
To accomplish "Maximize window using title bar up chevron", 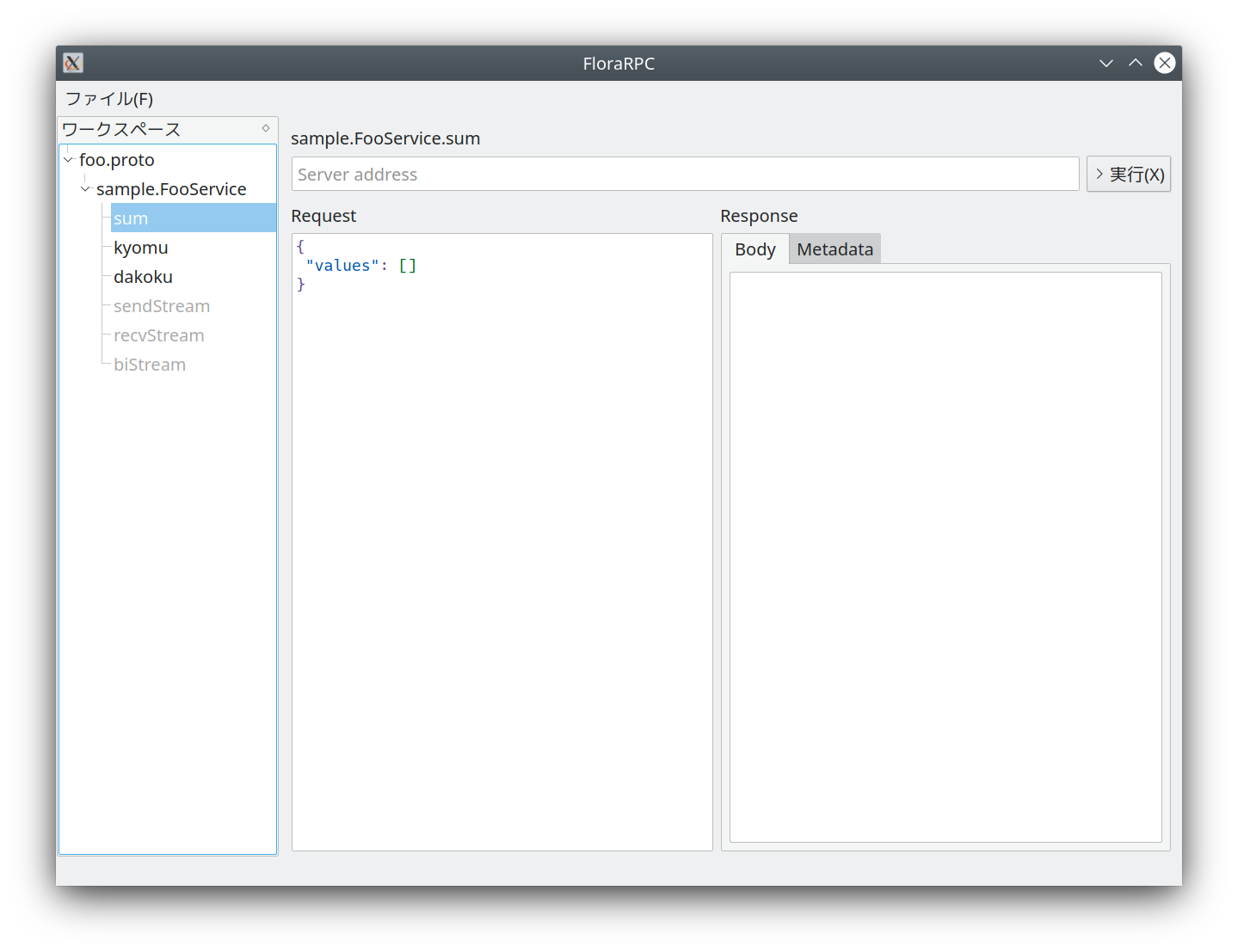I will pyautogui.click(x=1136, y=63).
